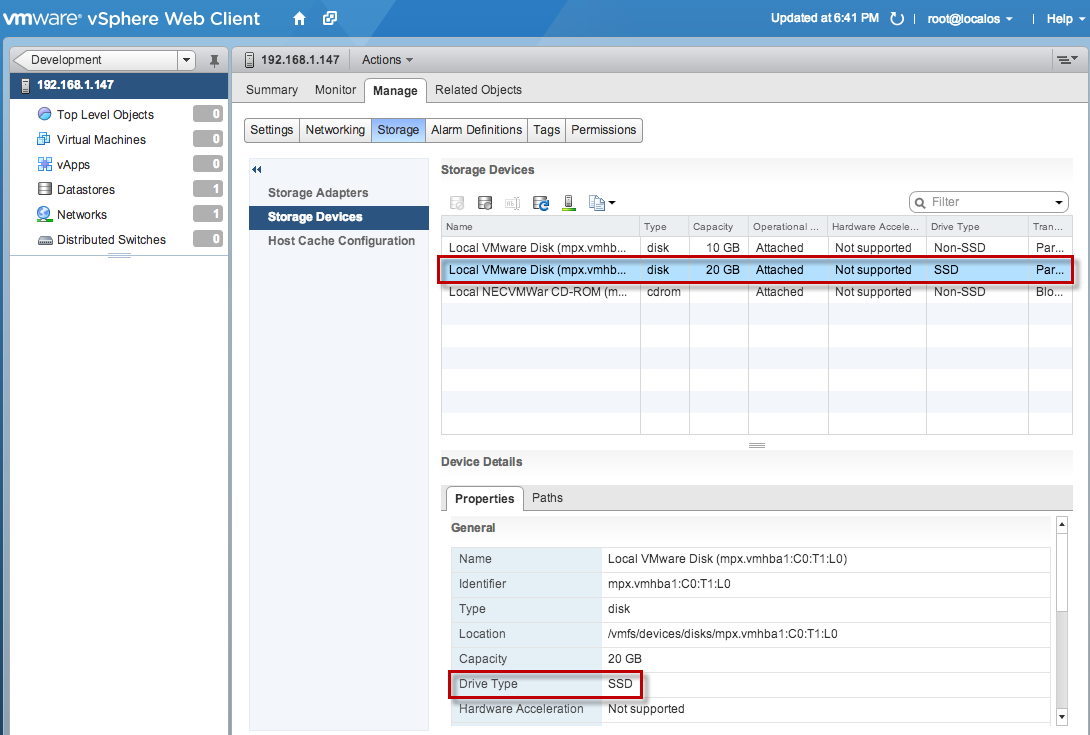Click the Alarm Definitions button
This screenshot has height=735, width=1090.
click(476, 130)
